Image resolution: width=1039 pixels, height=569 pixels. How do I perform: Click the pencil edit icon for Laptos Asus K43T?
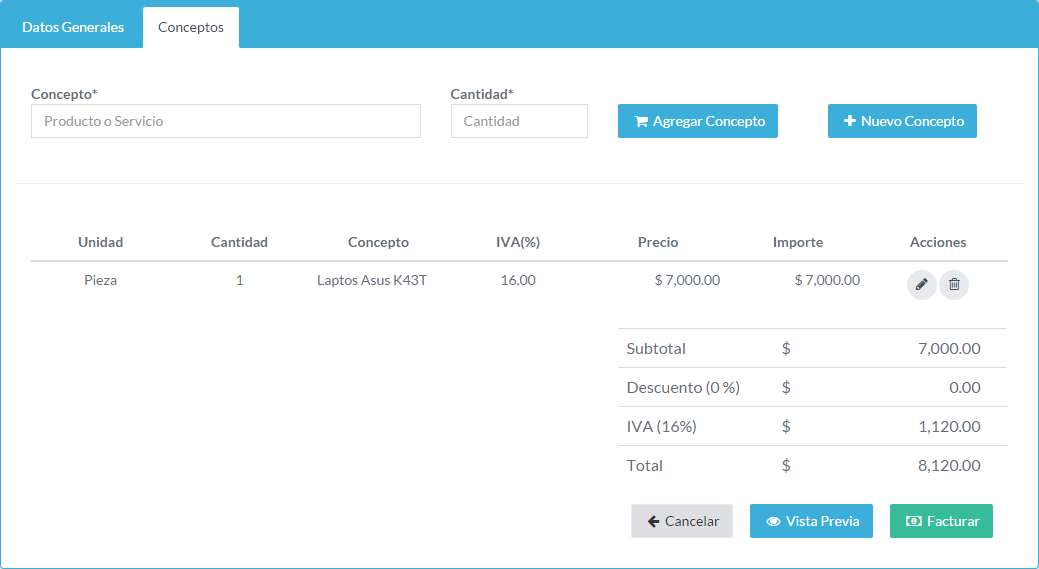[x=921, y=285]
